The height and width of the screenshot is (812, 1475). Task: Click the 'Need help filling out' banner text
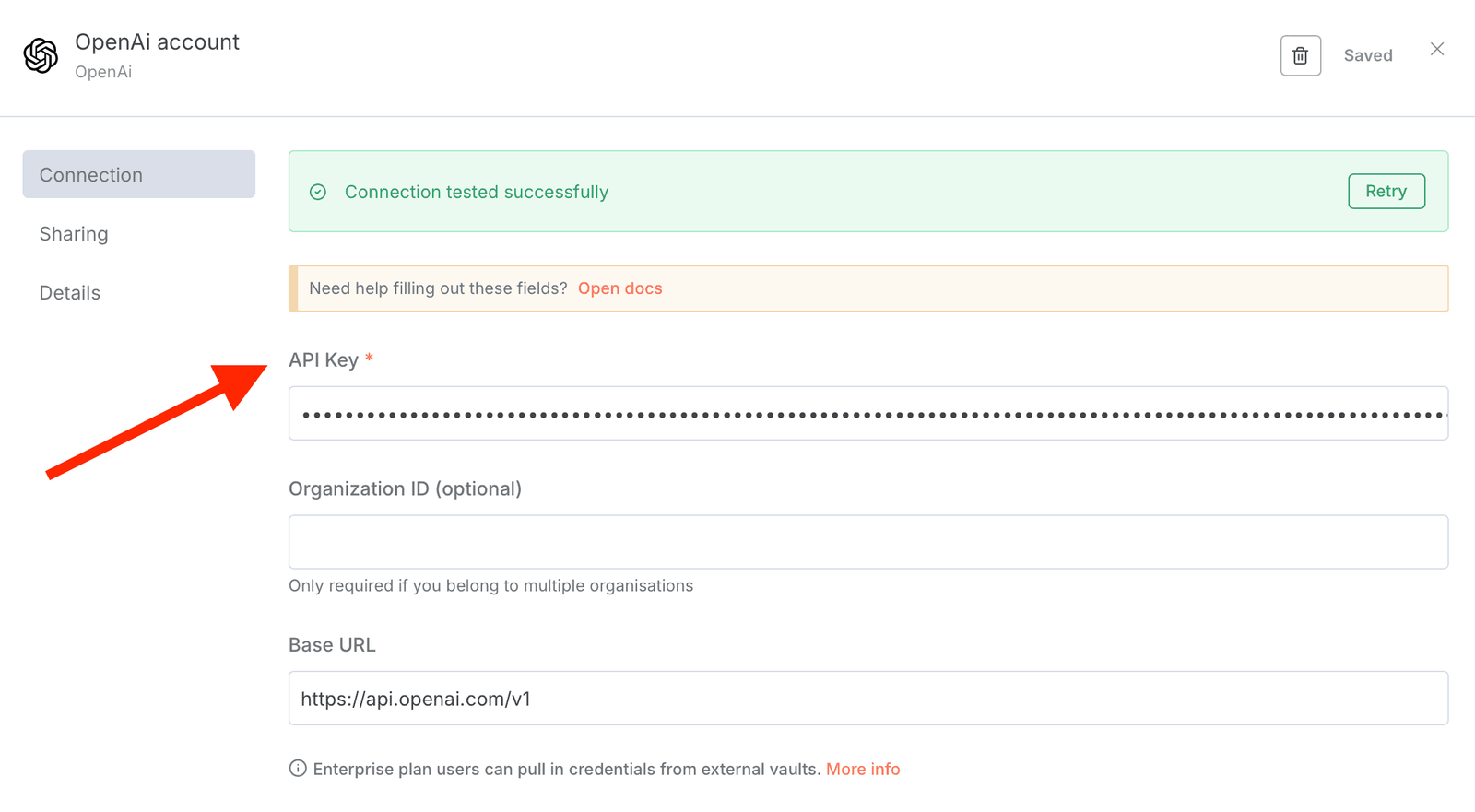tap(438, 288)
